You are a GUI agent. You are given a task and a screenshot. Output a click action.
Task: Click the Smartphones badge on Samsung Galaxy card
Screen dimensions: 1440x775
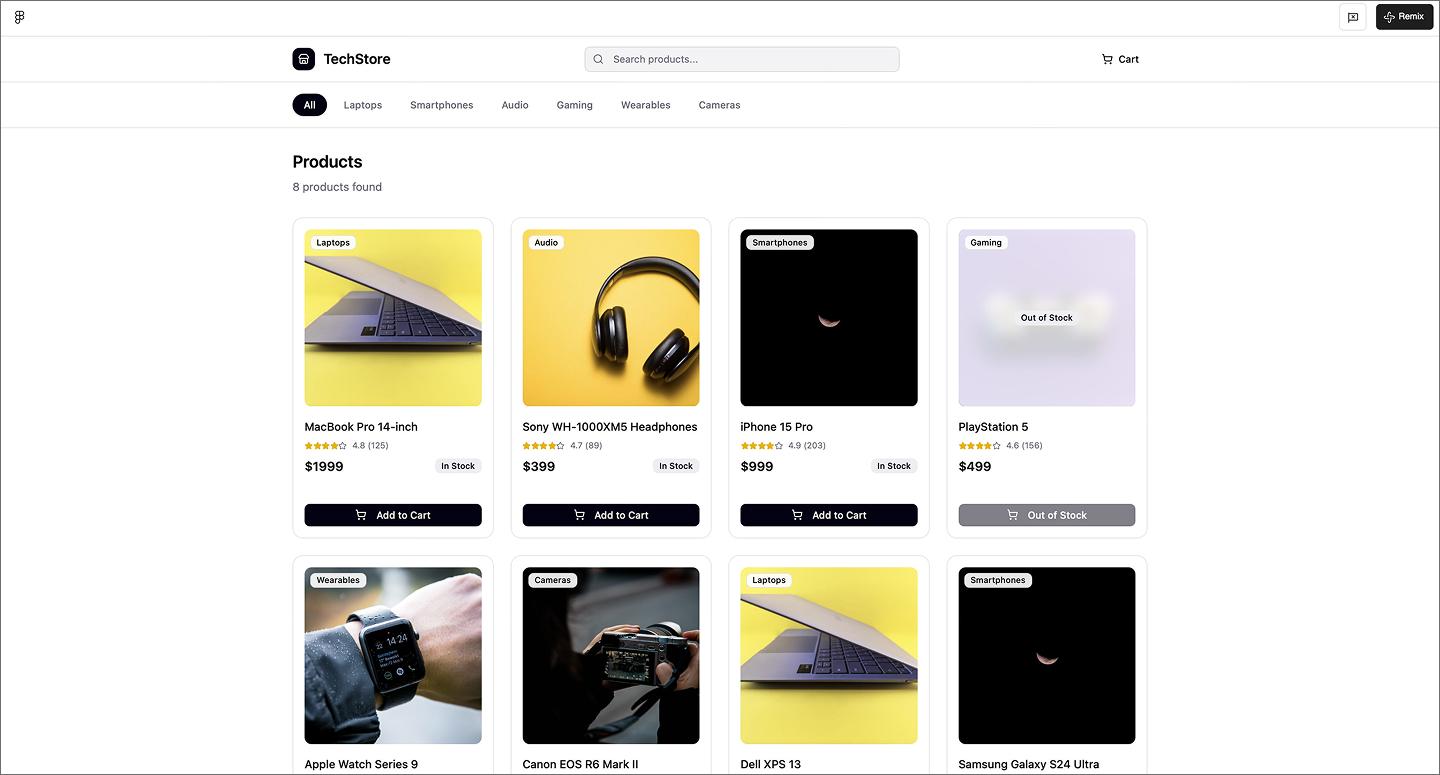pos(998,581)
